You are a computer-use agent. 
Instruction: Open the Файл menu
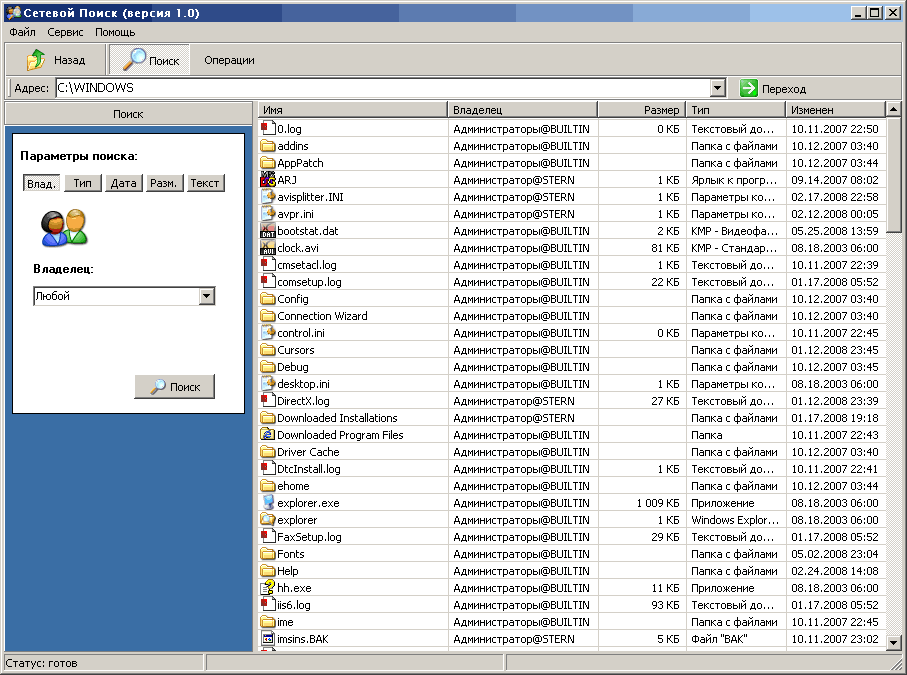point(22,32)
